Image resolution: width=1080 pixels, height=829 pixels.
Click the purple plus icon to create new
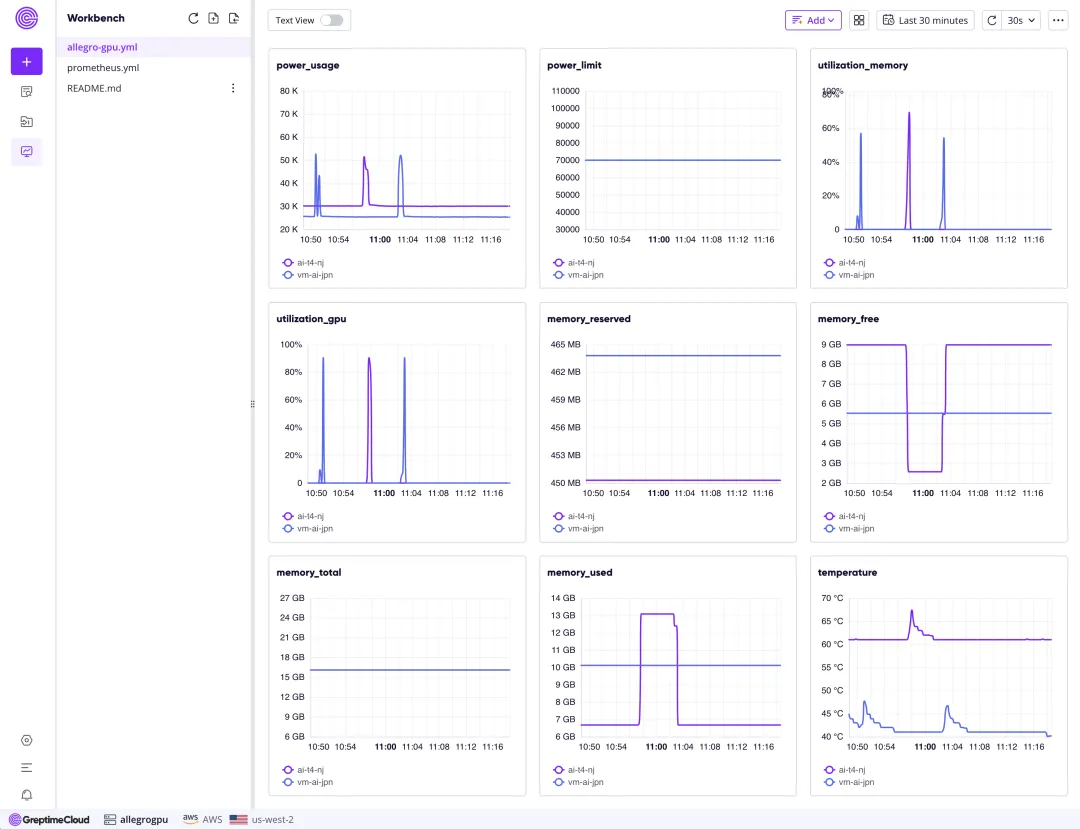pyautogui.click(x=27, y=61)
